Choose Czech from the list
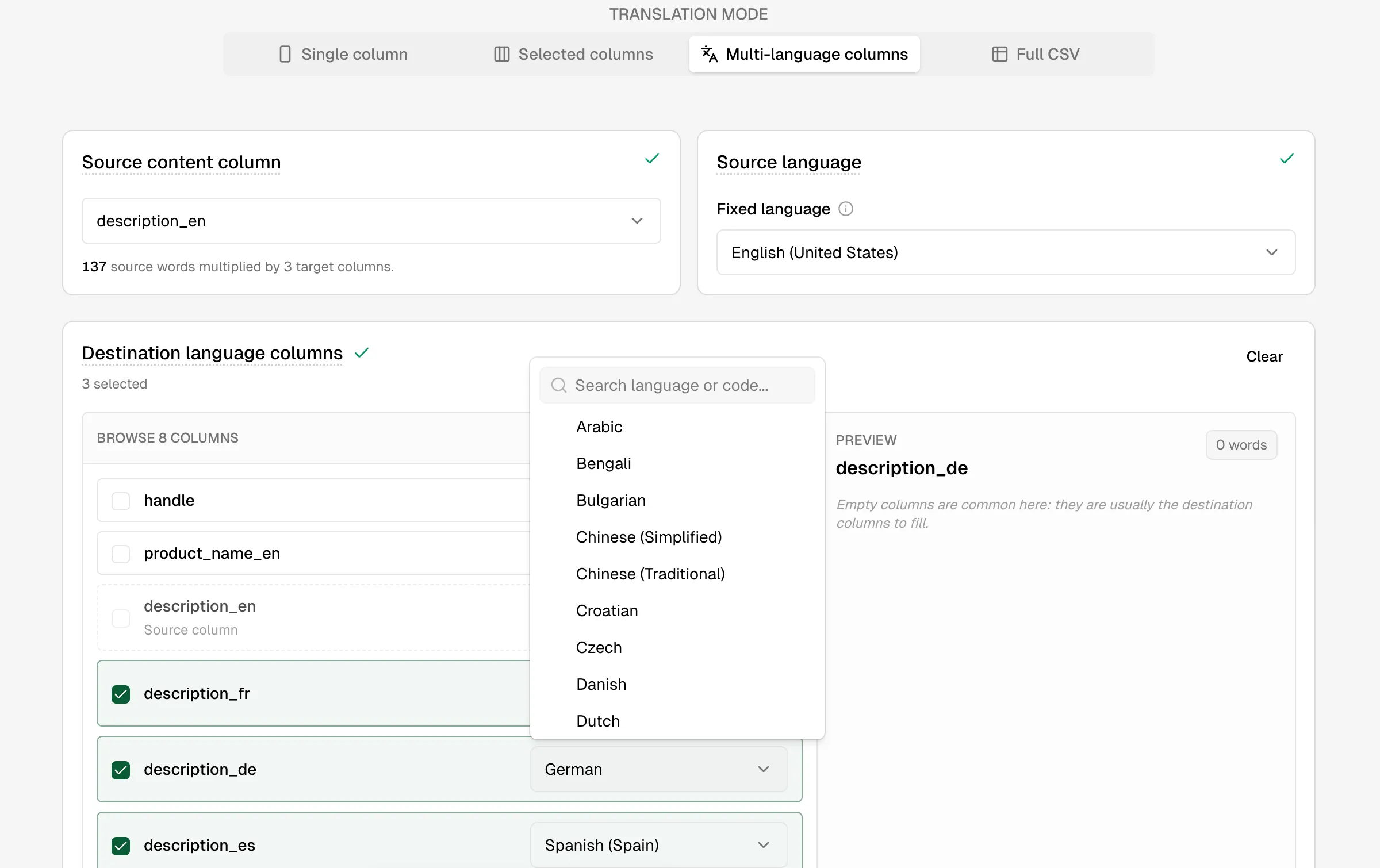The height and width of the screenshot is (868, 1380). [x=677, y=647]
